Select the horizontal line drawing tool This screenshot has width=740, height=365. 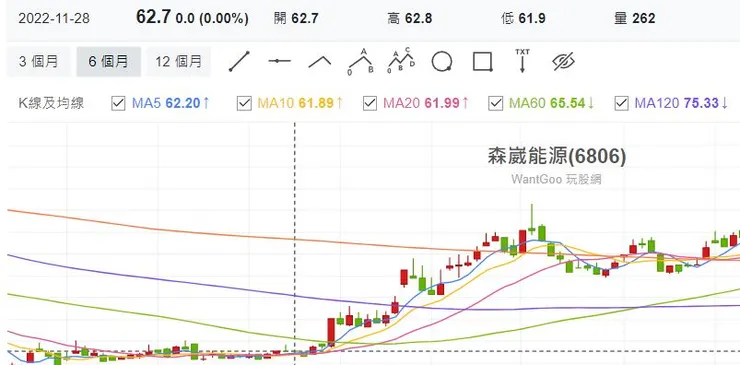279,61
